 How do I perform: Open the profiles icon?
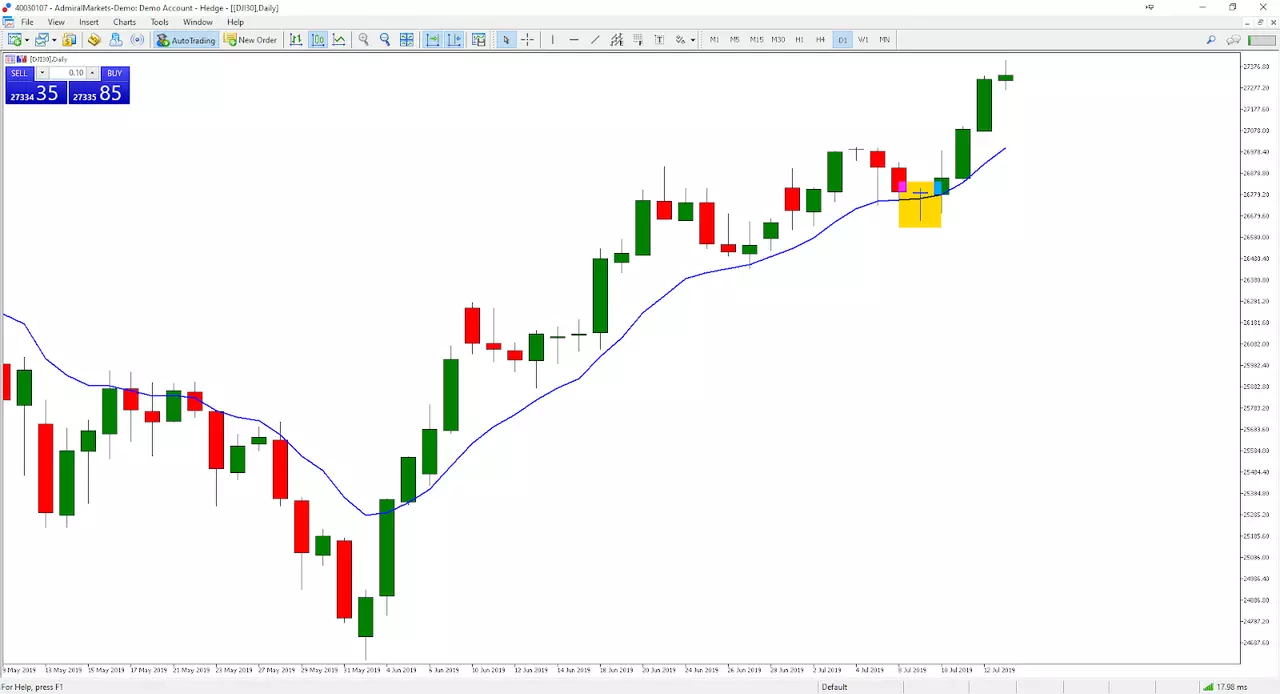pyautogui.click(x=42, y=40)
